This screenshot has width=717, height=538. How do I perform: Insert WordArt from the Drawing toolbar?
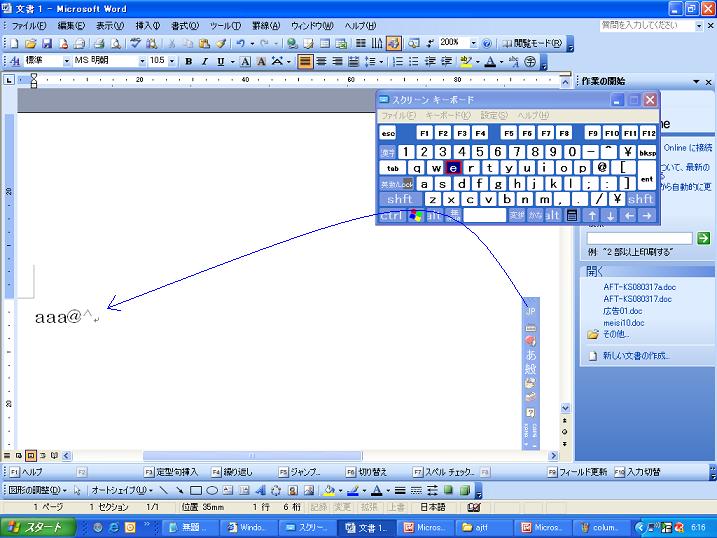[x=260, y=490]
